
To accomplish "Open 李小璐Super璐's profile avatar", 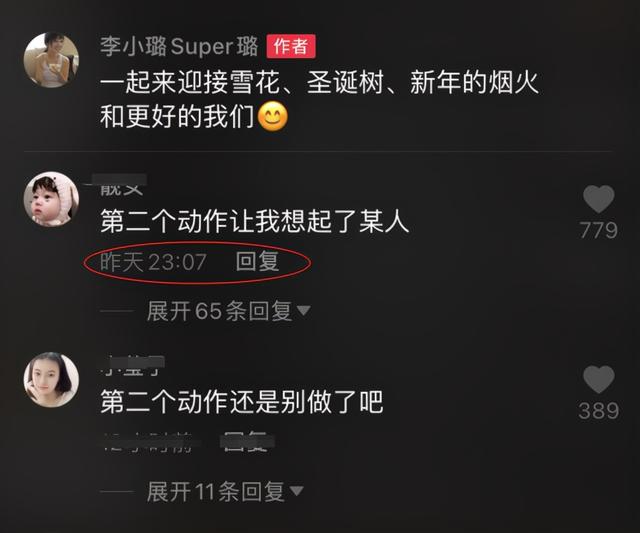I will pos(51,60).
